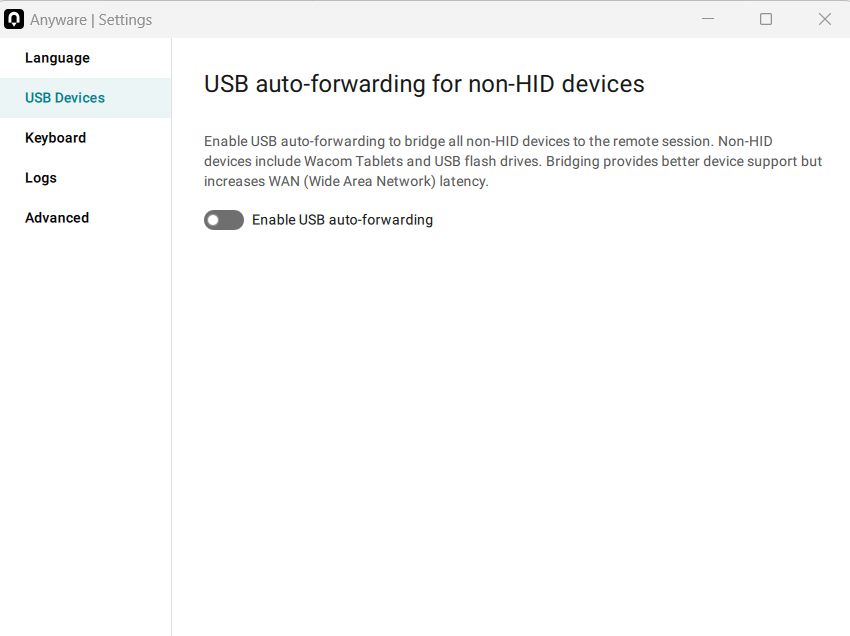Select the USB Devices sidebar item
Viewport: 850px width, 636px height.
click(x=85, y=98)
